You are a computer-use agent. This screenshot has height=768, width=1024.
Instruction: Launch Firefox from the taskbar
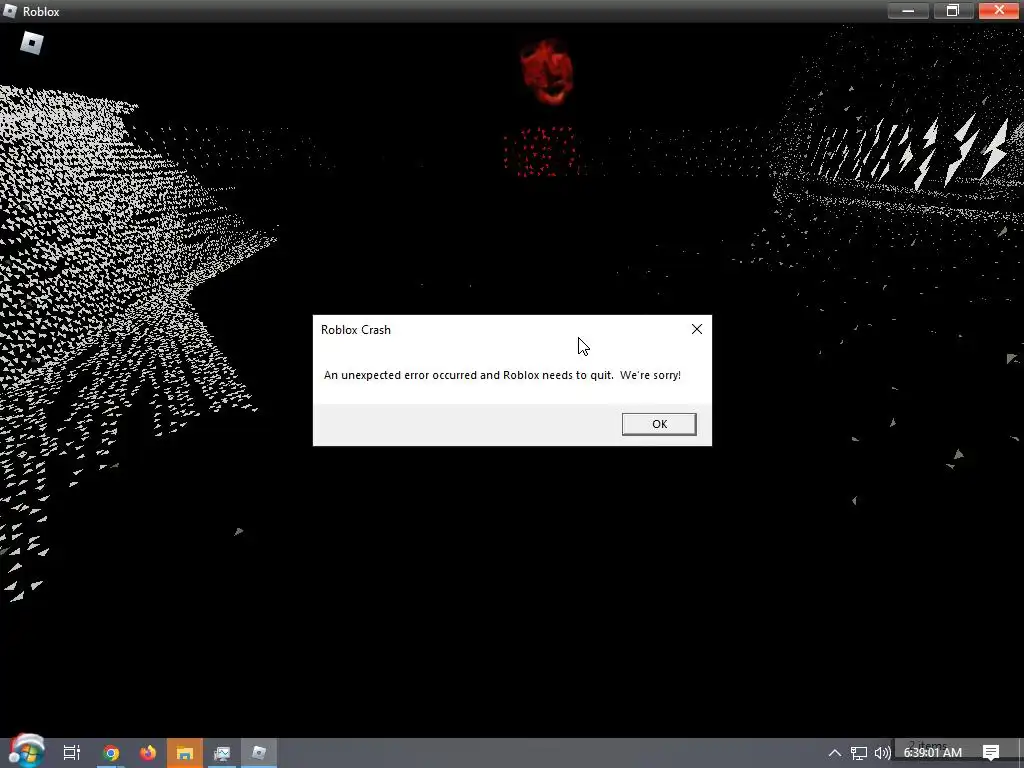[x=148, y=753]
